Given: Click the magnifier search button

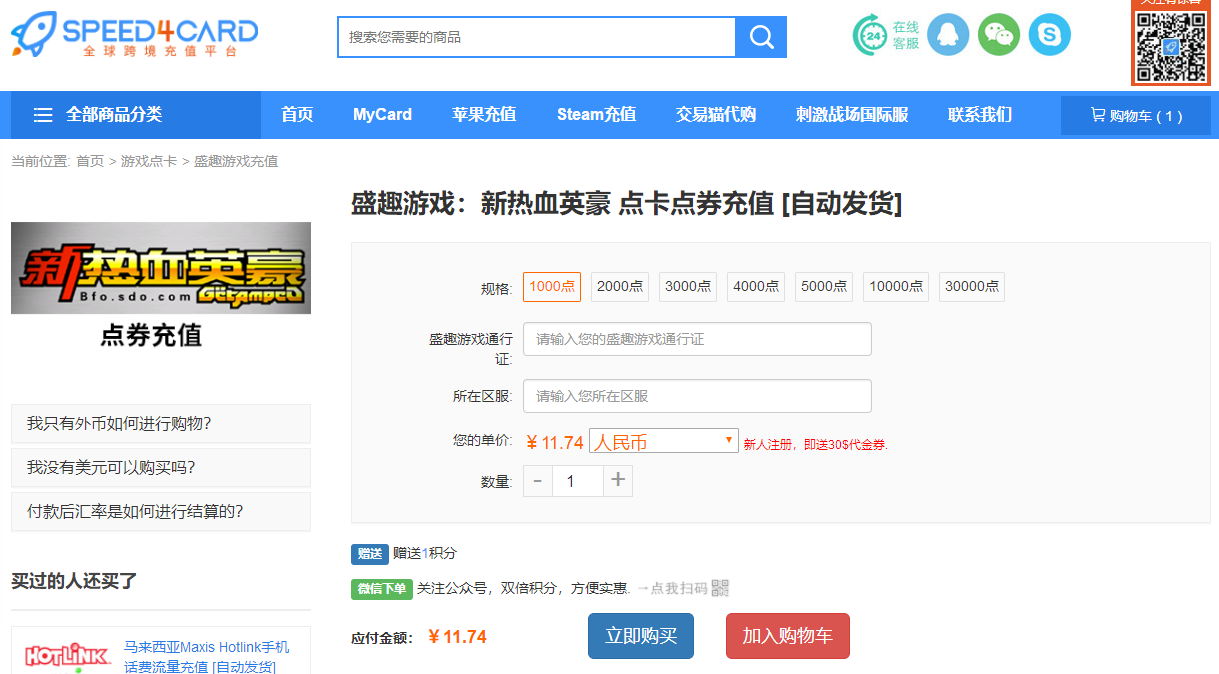Looking at the screenshot, I should [x=761, y=37].
